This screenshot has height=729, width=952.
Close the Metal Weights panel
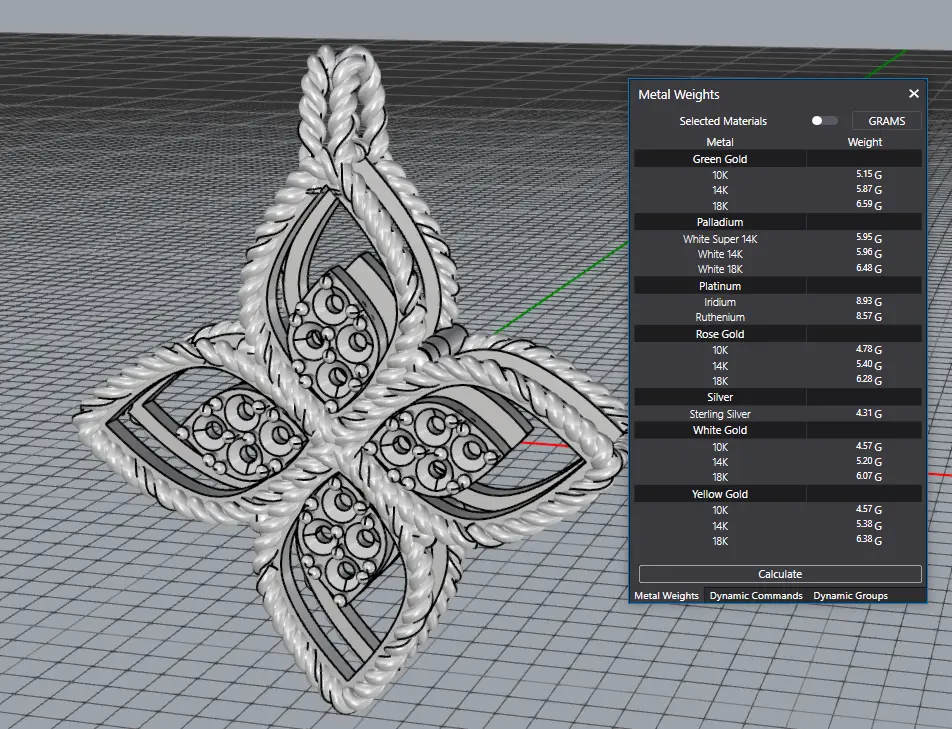(x=913, y=94)
